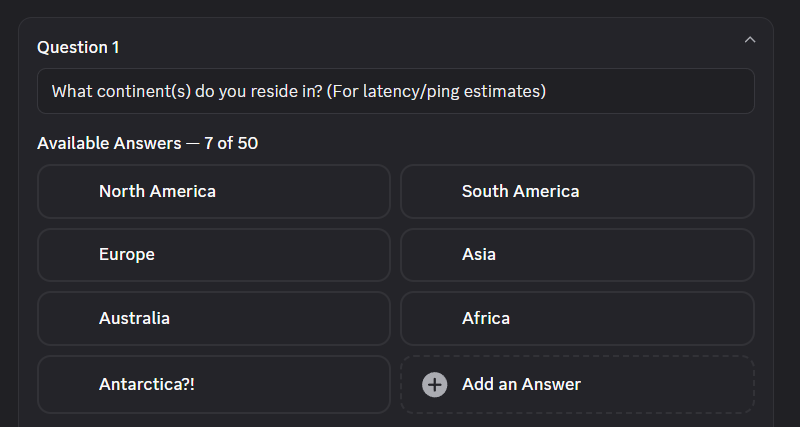Click the Question 1 heading
Image resolution: width=800 pixels, height=427 pixels.
click(78, 47)
